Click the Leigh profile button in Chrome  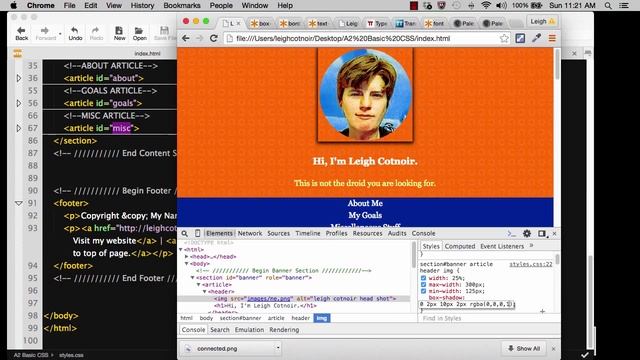coord(542,21)
